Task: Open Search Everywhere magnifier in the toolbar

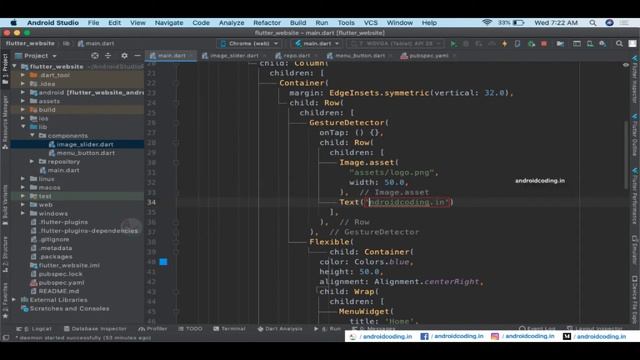Action: pyautogui.click(x=619, y=44)
